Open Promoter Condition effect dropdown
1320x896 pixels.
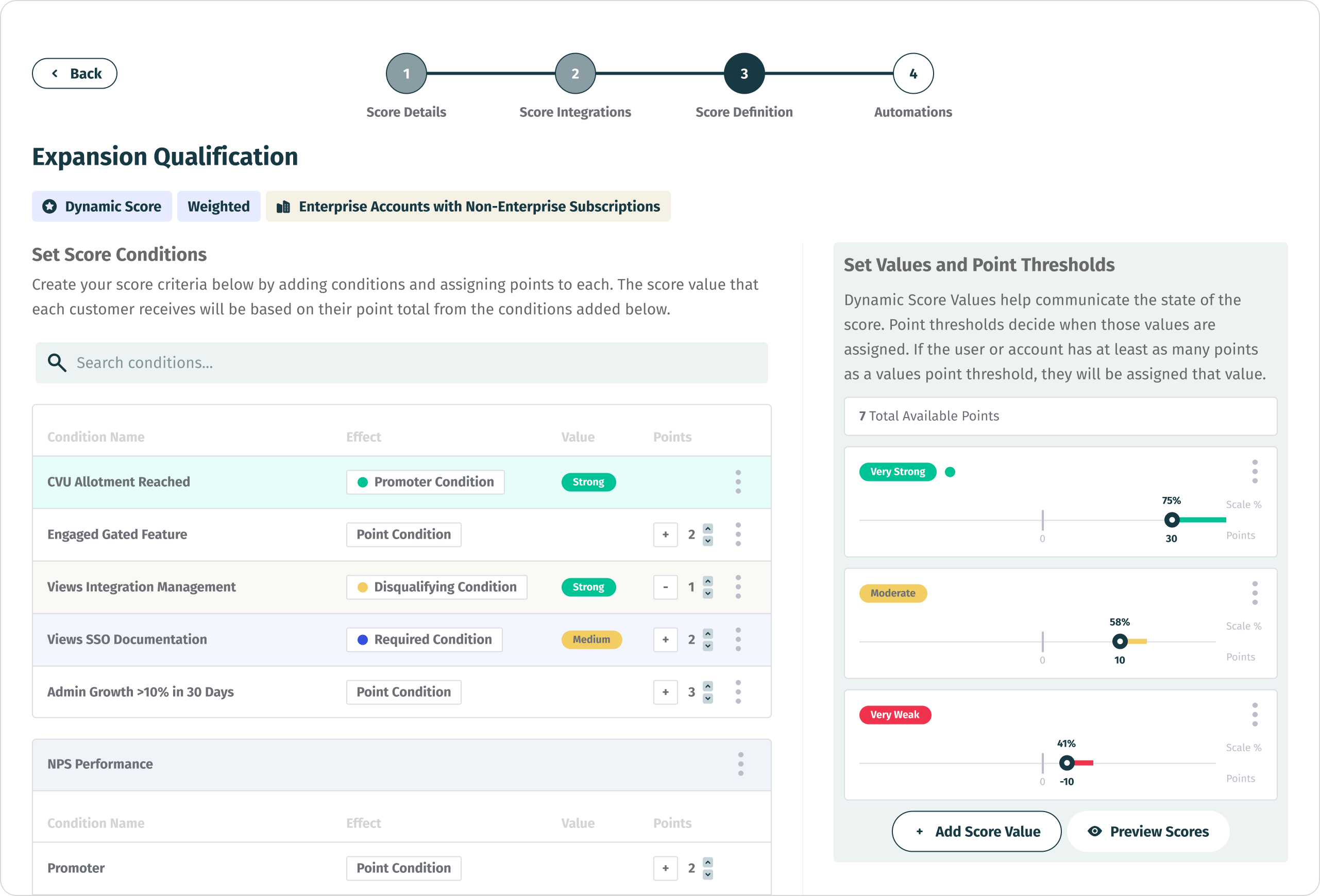425,482
